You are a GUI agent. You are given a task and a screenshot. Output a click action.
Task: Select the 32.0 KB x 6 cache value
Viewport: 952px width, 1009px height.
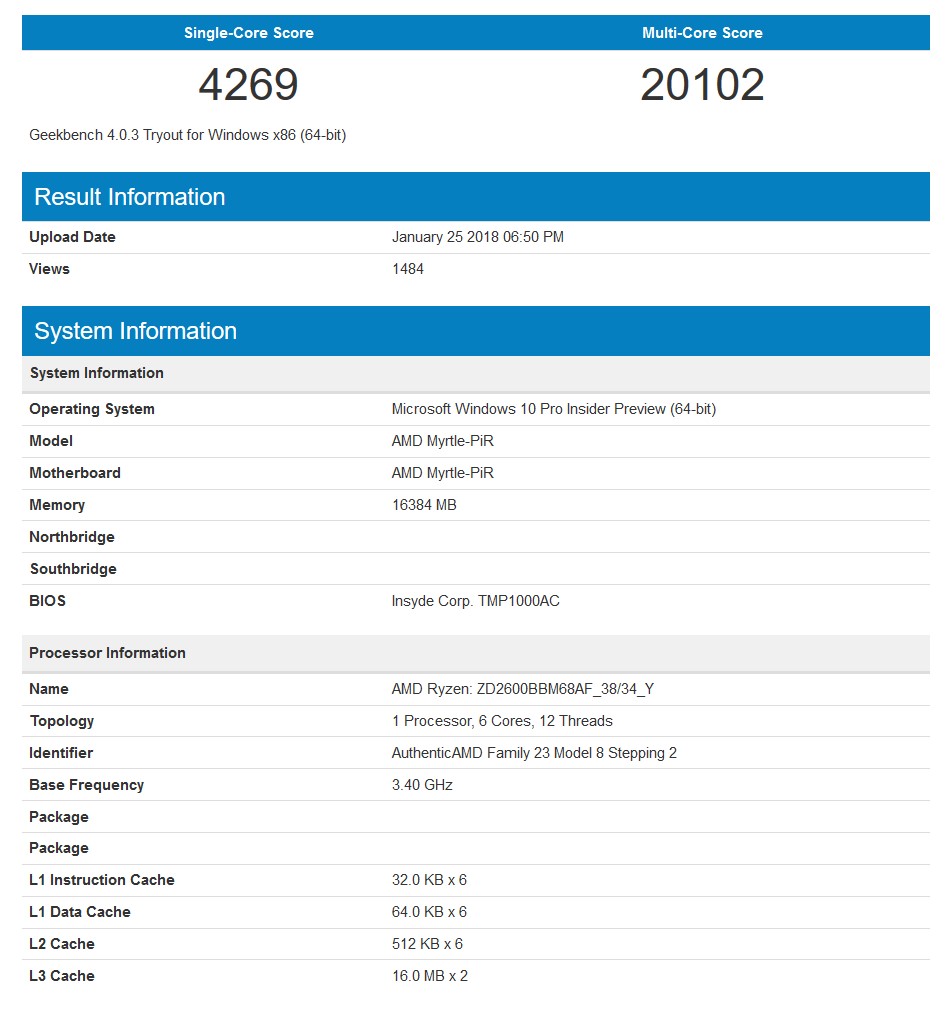coord(429,880)
